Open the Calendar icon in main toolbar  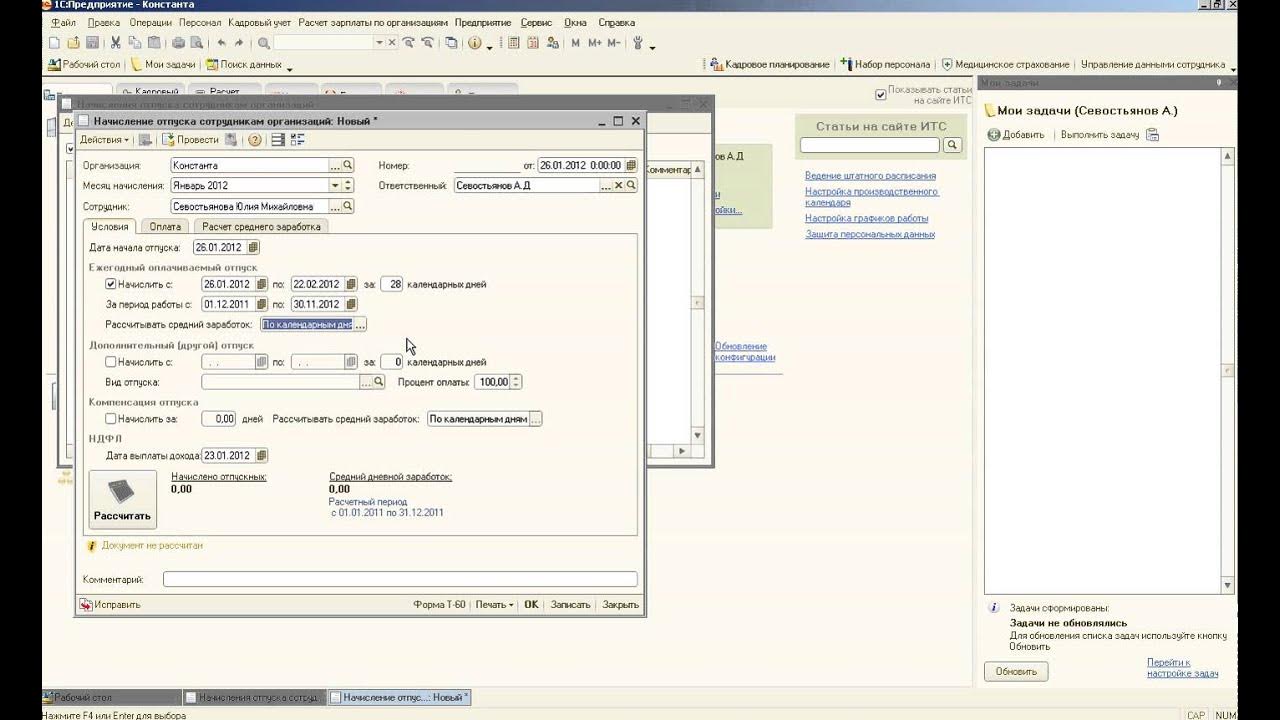point(533,43)
